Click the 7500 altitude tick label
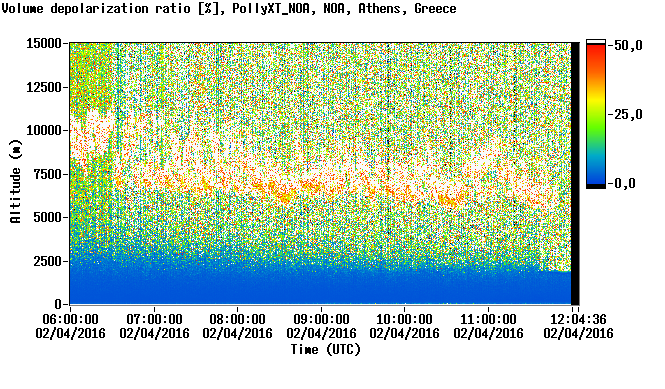The image size is (665, 389). click(48, 174)
